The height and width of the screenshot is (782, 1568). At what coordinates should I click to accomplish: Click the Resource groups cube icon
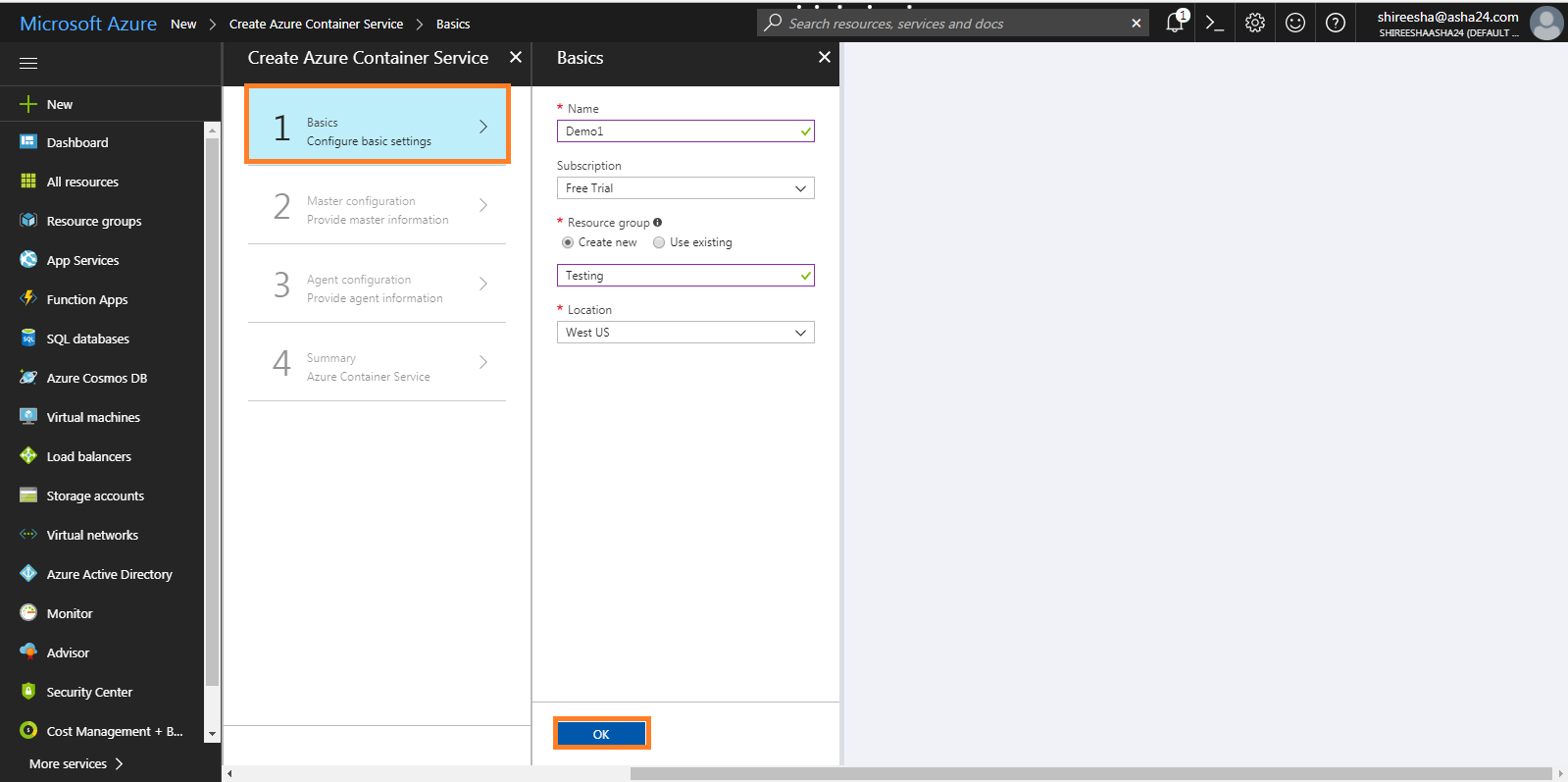[28, 221]
